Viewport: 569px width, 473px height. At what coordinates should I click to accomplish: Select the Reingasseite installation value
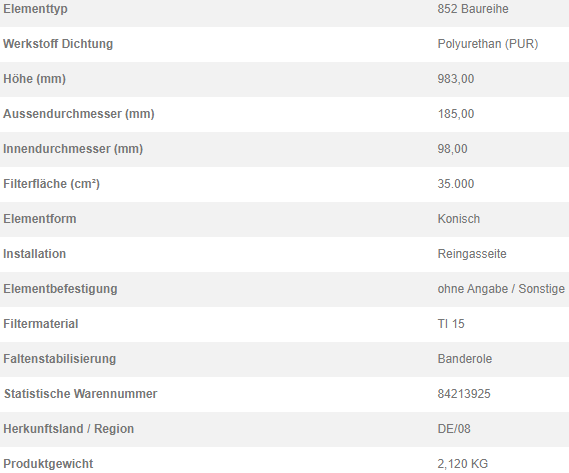pyautogui.click(x=471, y=254)
